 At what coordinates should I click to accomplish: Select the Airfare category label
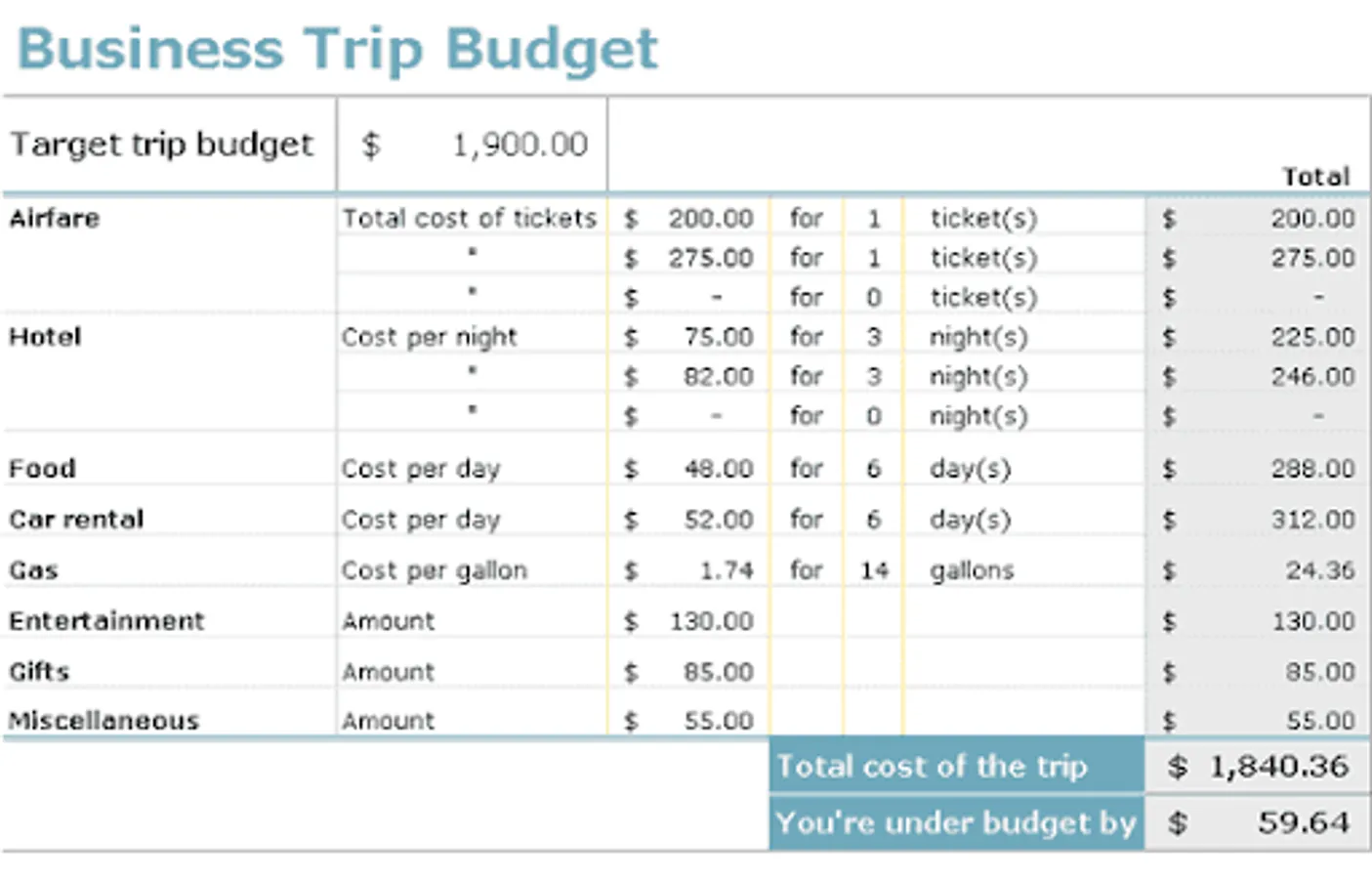coord(55,218)
